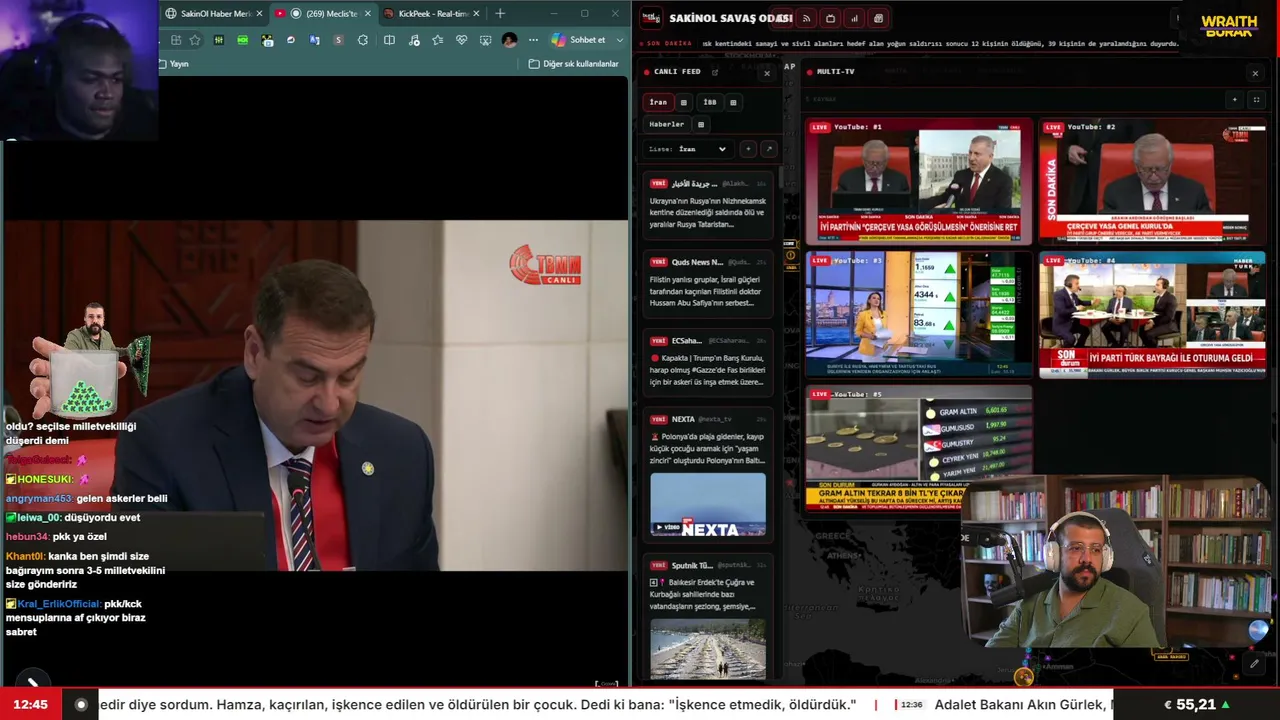Expand the chevron next to Sohbet et

click(x=620, y=40)
